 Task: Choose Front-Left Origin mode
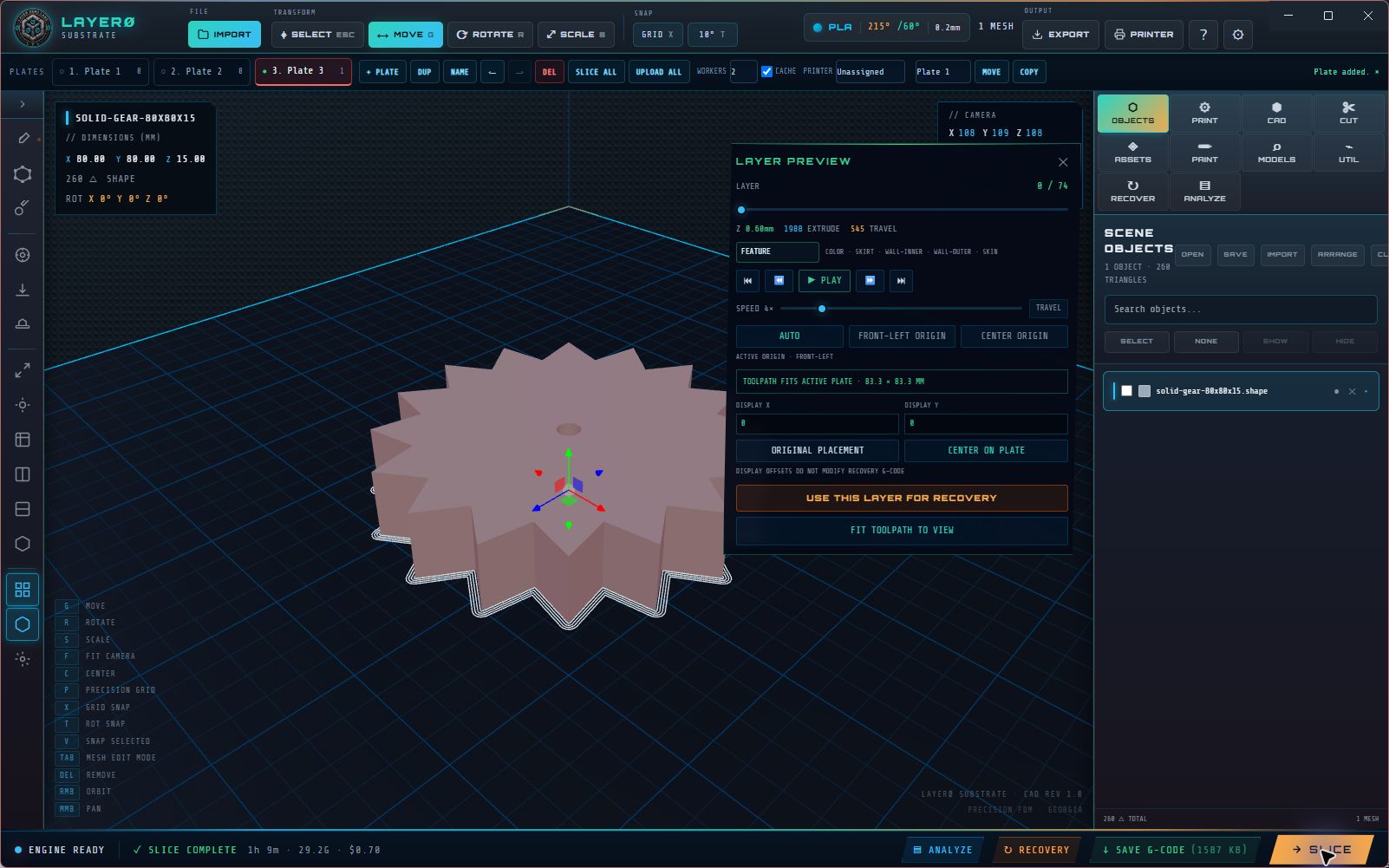tap(902, 336)
